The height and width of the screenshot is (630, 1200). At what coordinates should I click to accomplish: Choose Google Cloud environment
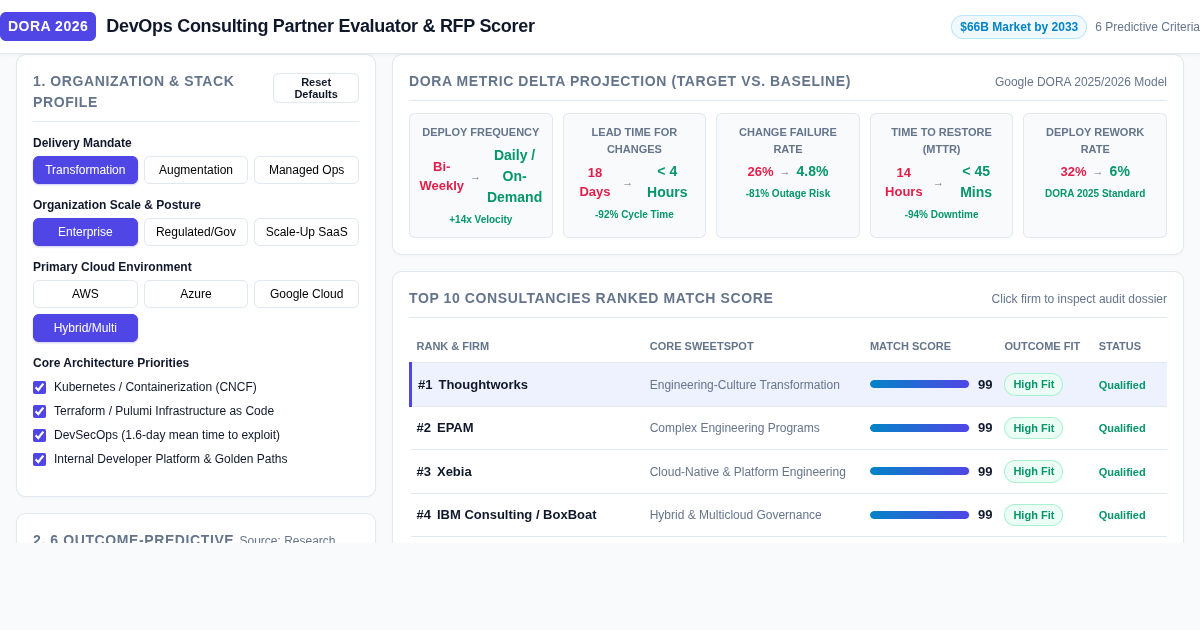click(306, 294)
